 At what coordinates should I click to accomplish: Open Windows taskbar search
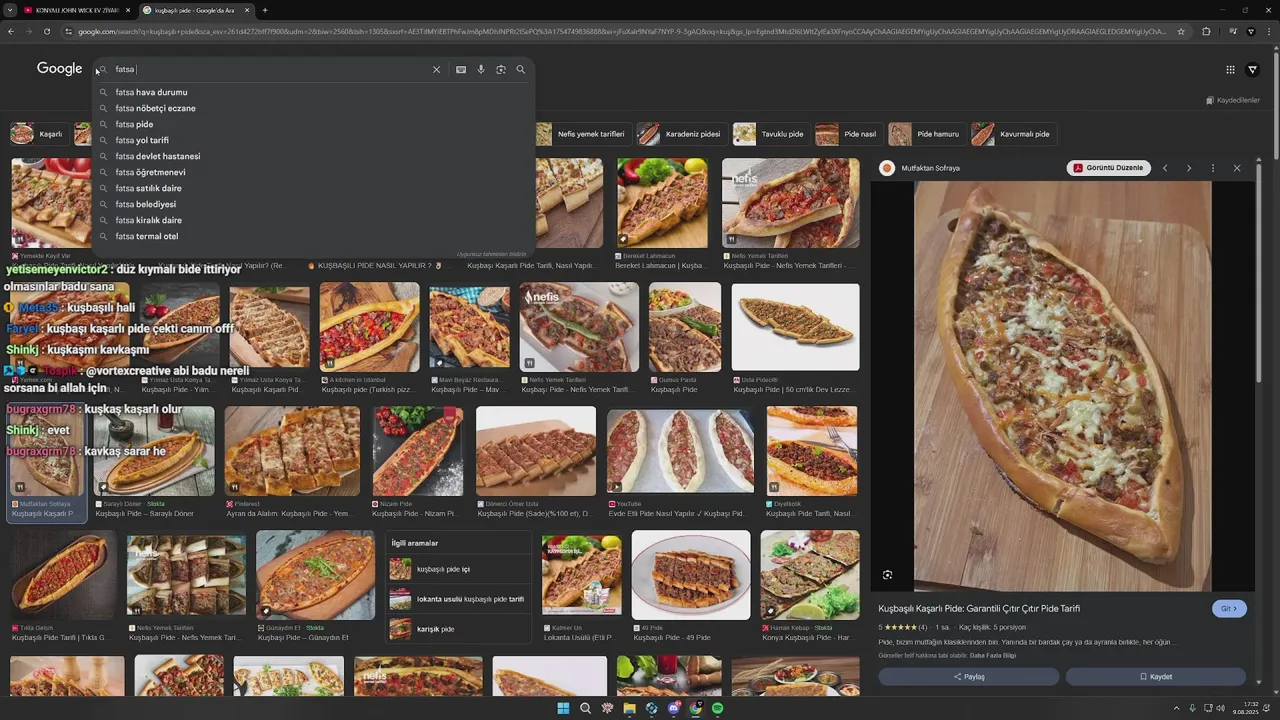[585, 708]
